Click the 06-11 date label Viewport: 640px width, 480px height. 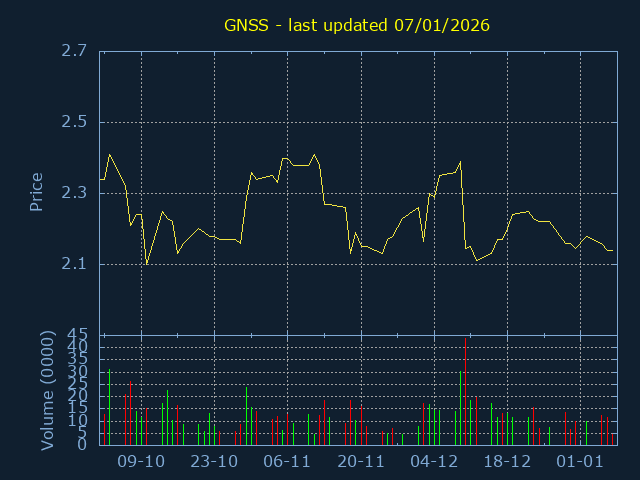point(287,461)
